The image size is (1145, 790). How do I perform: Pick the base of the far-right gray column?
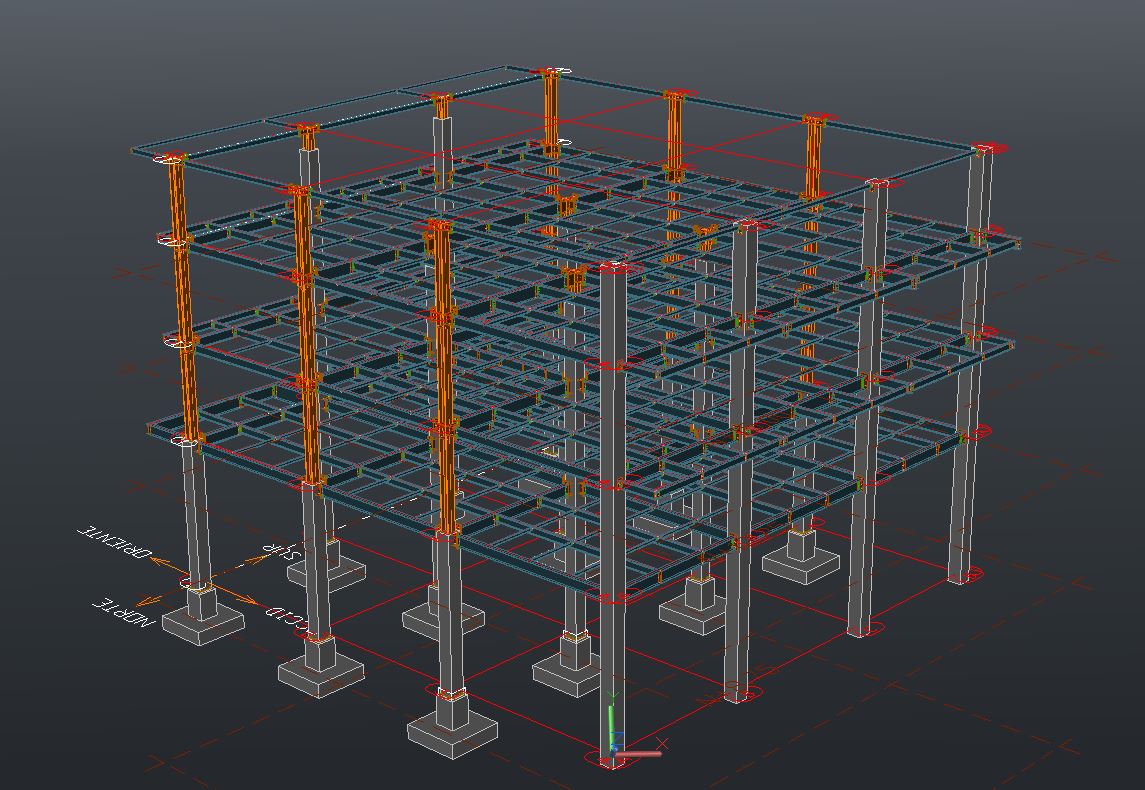click(961, 573)
